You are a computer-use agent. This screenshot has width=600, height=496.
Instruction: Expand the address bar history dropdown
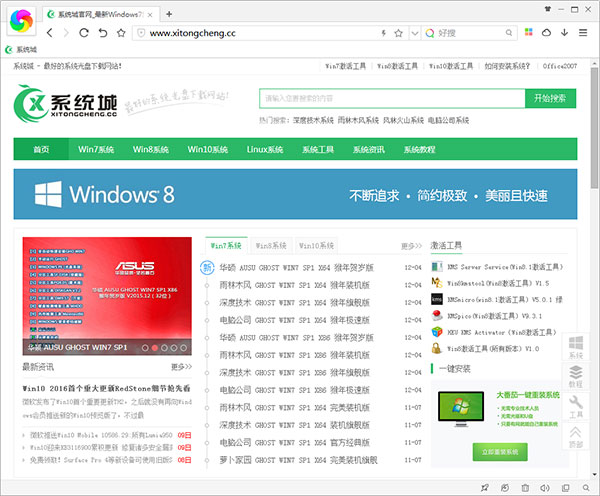415,33
